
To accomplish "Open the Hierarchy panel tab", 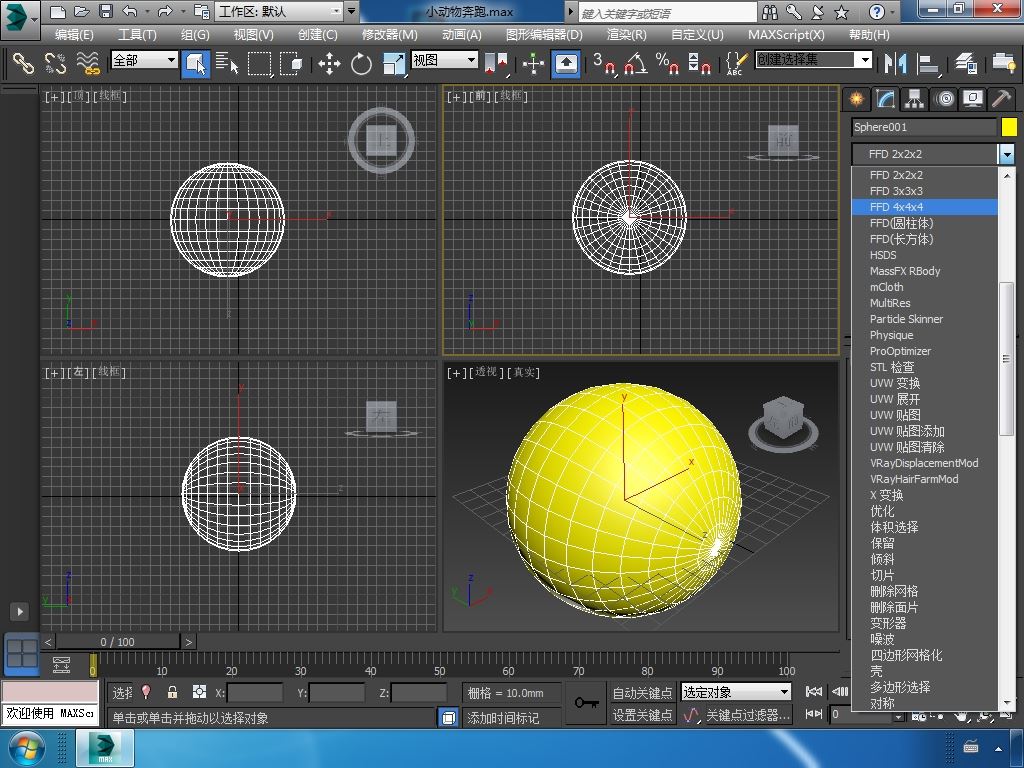I will [914, 99].
